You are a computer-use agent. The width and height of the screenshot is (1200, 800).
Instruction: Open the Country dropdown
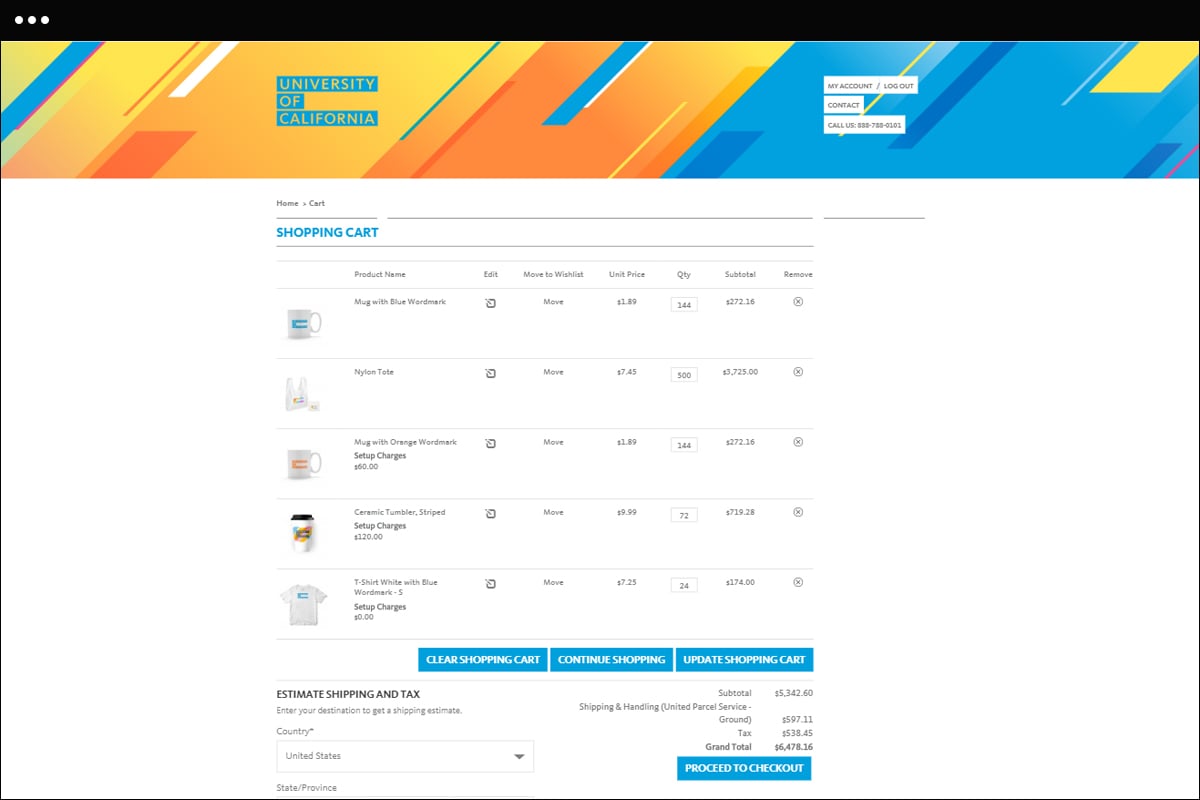pyautogui.click(x=405, y=756)
